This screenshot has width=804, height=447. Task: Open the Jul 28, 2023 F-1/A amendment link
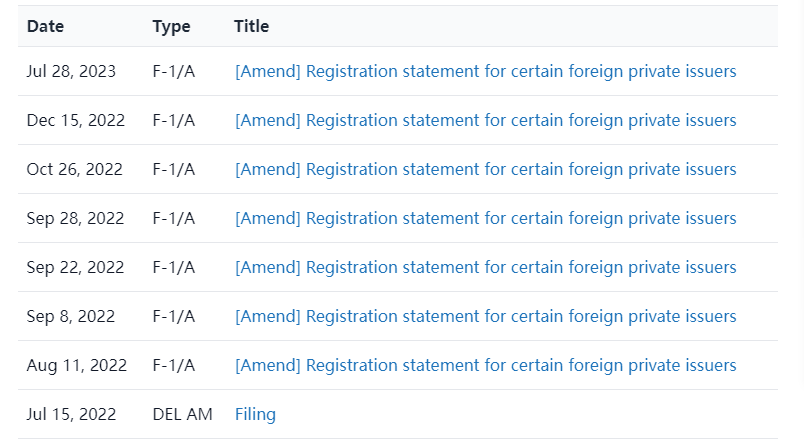point(486,71)
